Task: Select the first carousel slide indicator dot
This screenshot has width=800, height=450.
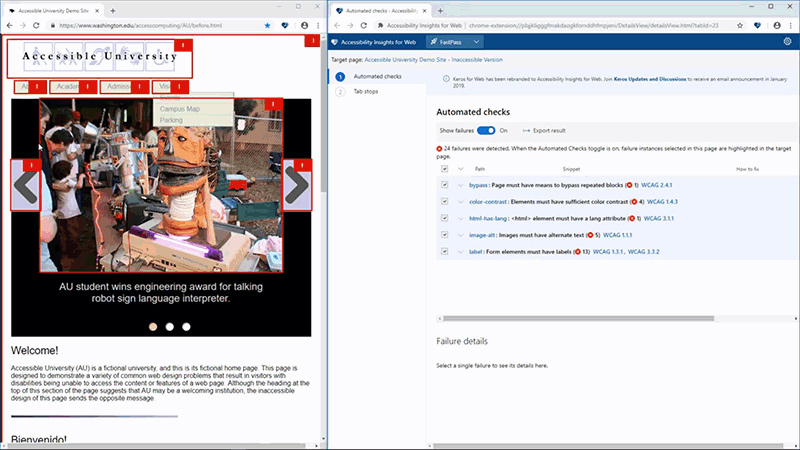Action: [x=153, y=326]
